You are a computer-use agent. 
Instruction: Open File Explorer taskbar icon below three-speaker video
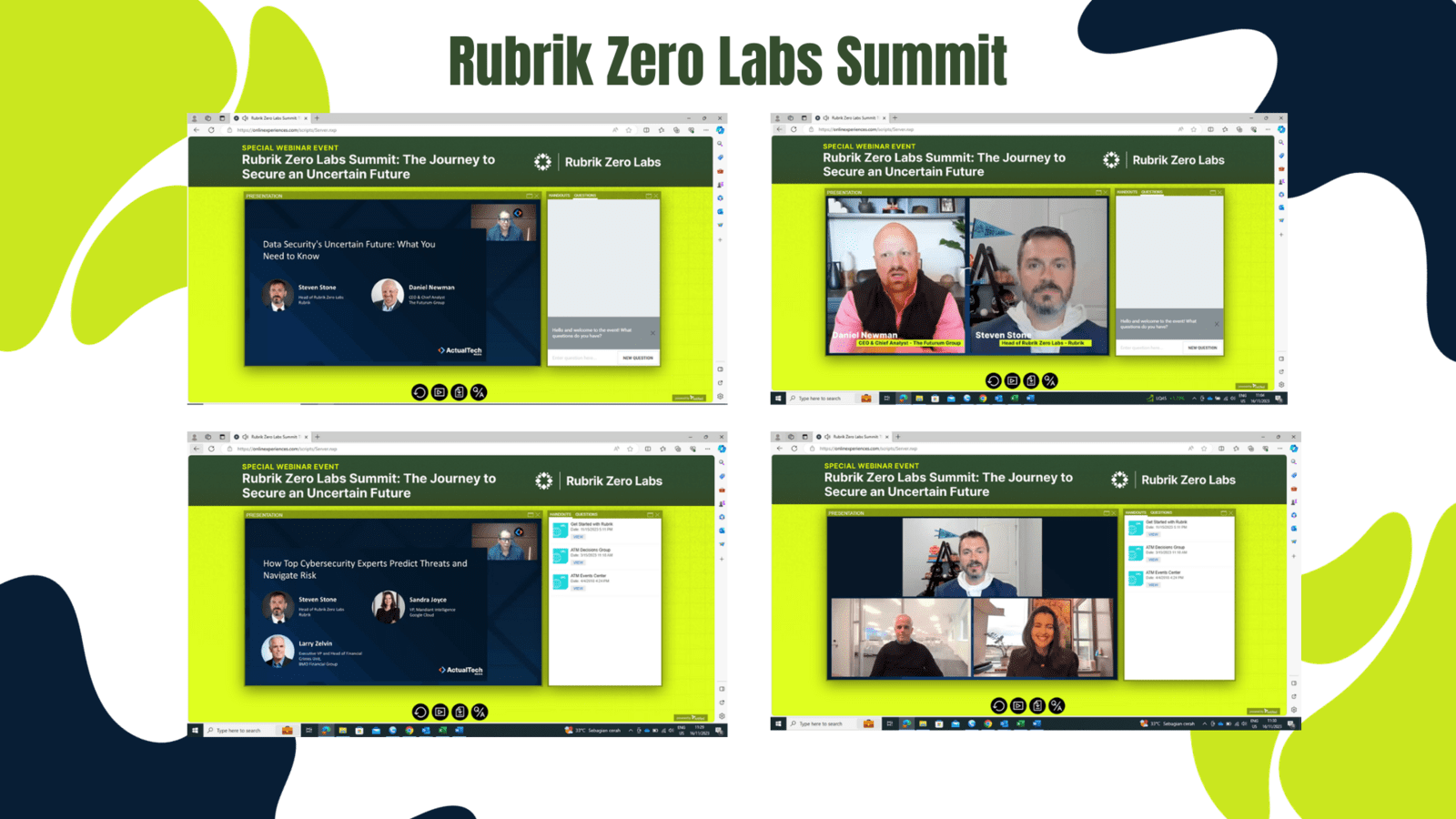pyautogui.click(x=923, y=724)
